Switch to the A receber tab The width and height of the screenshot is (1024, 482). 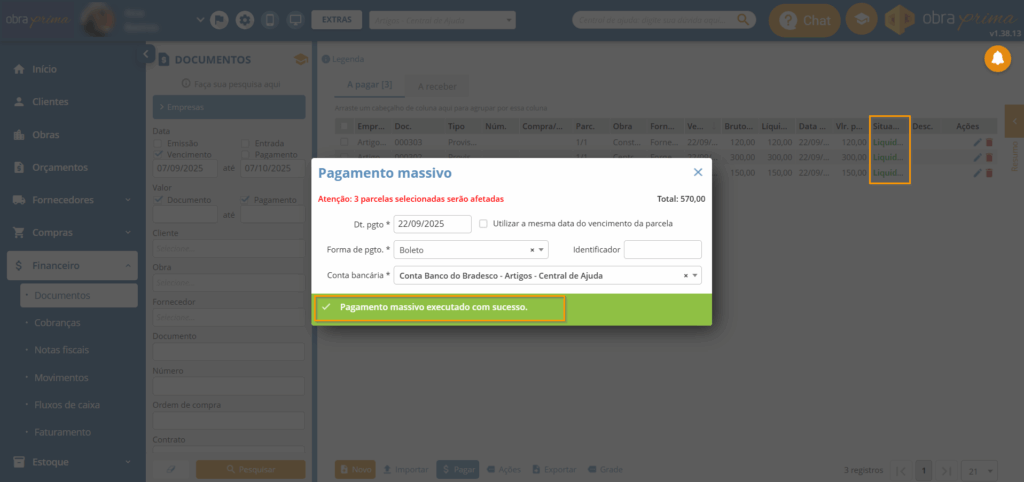click(x=434, y=86)
